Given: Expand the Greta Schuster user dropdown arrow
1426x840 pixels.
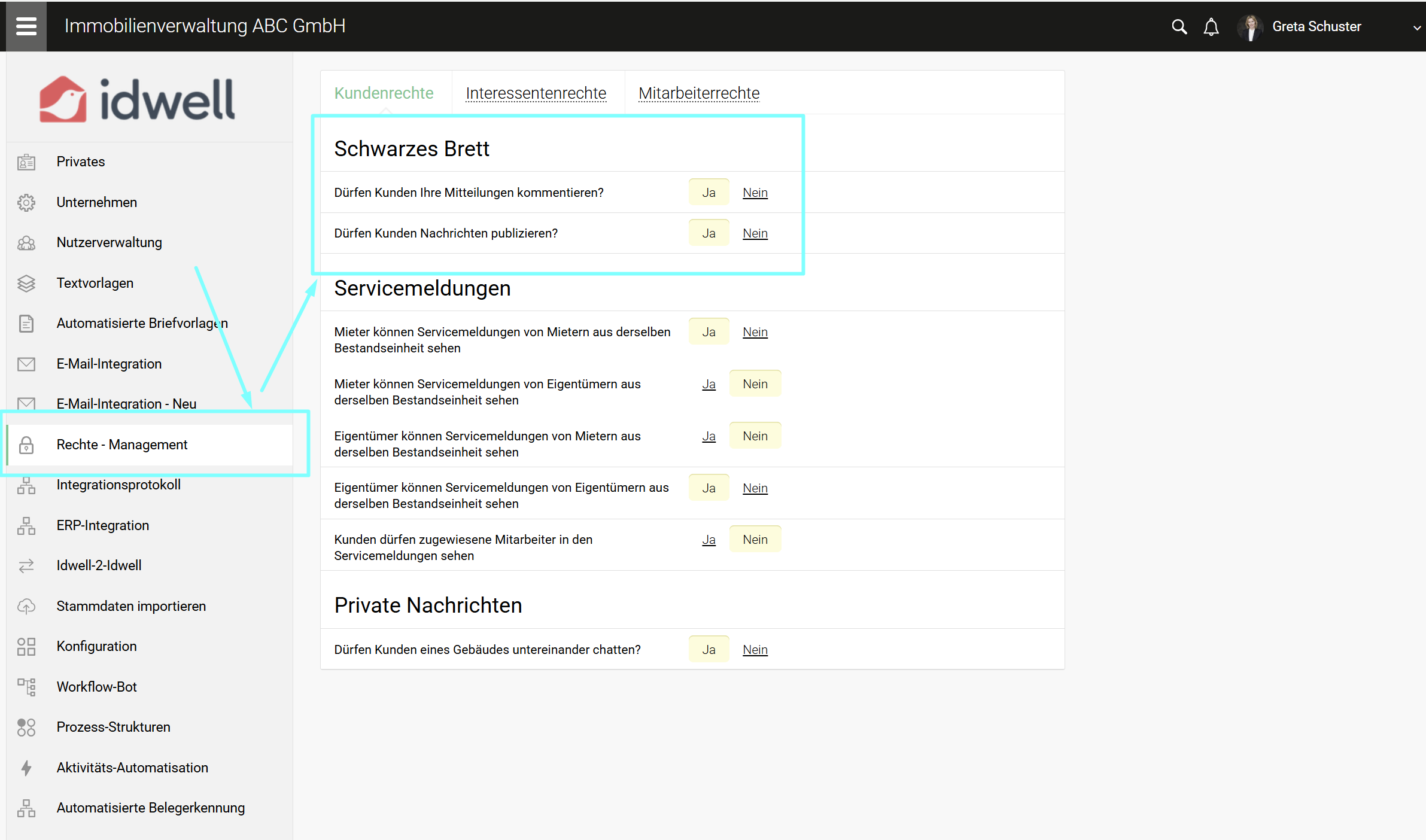Looking at the screenshot, I should (1416, 28).
